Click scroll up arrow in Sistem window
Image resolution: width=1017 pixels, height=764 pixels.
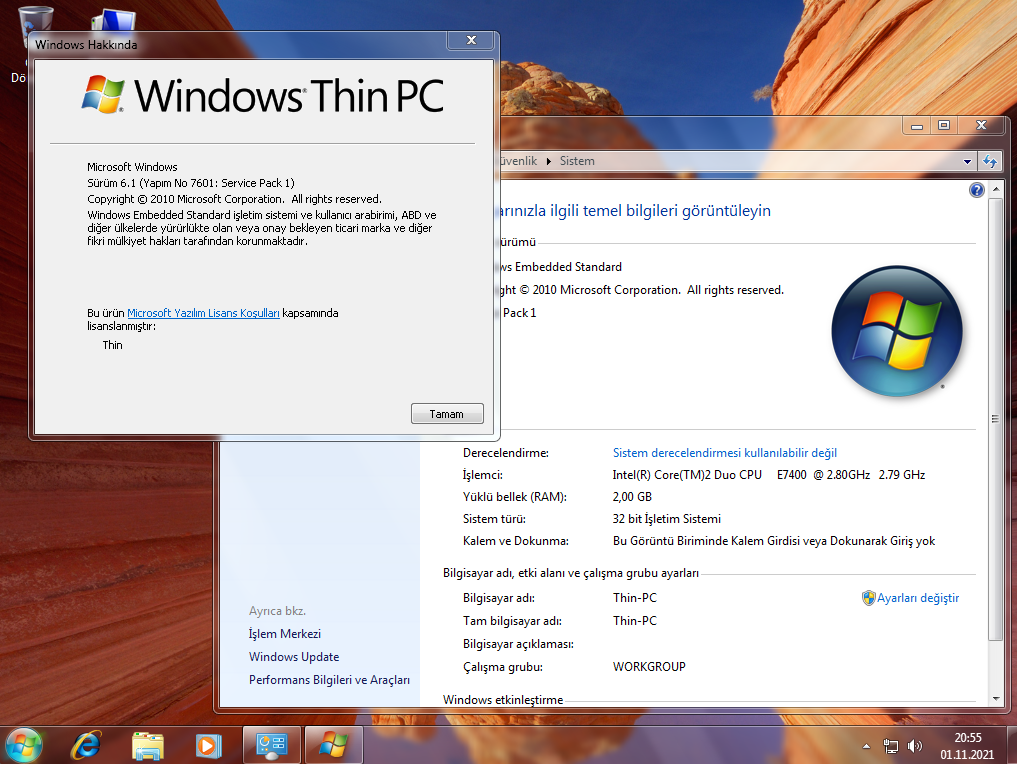pyautogui.click(x=996, y=189)
